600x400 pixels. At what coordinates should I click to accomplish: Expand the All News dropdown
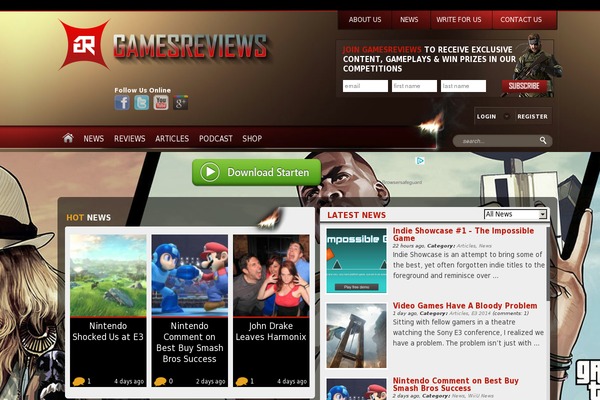515,214
